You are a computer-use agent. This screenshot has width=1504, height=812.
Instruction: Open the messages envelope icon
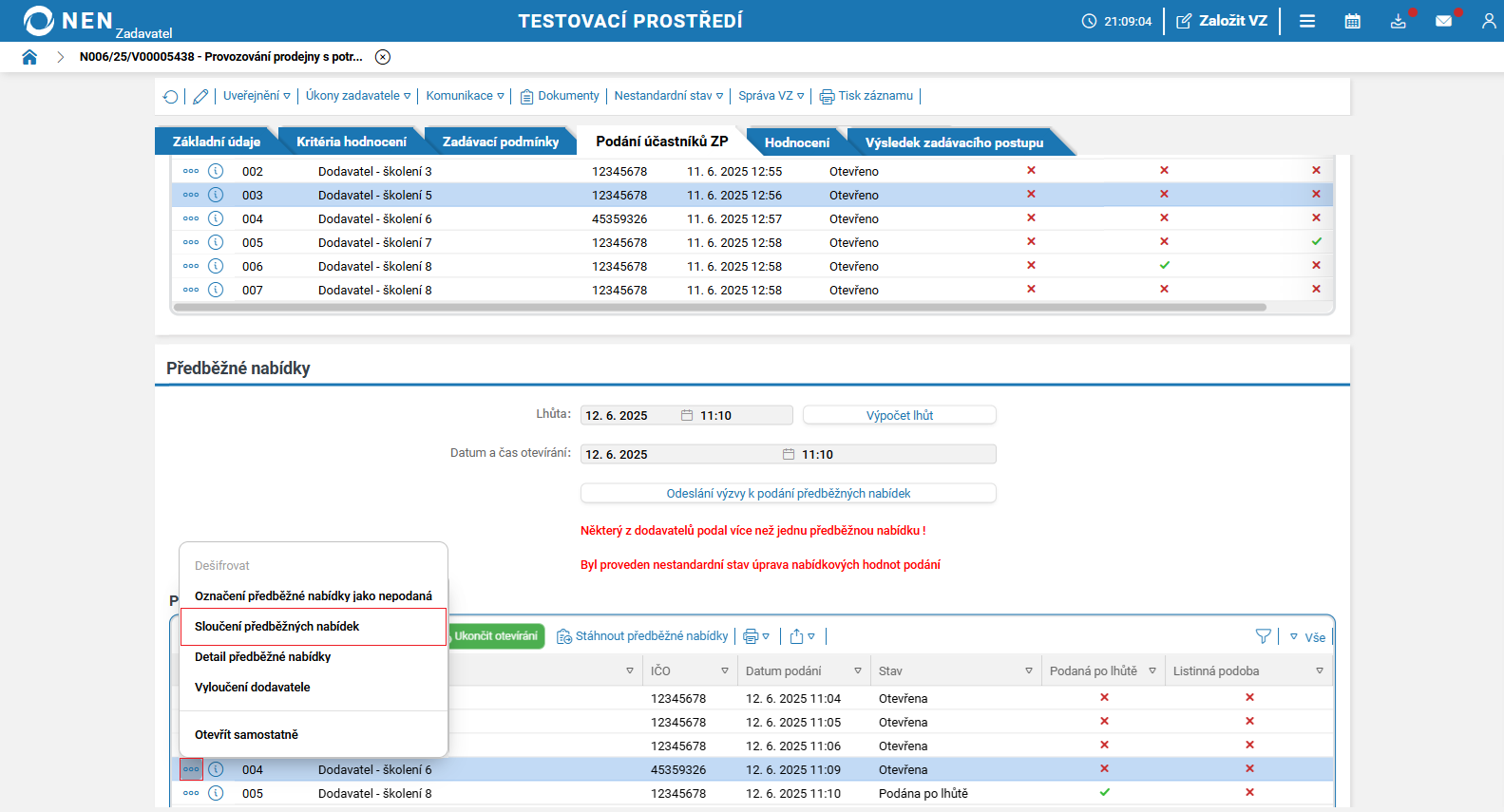tap(1443, 21)
